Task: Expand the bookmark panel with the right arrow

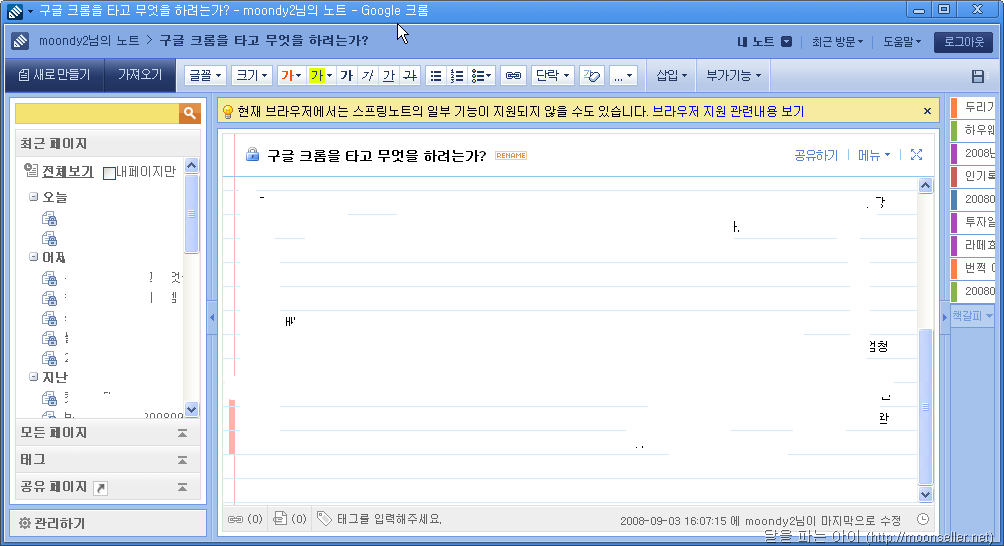Action: (944, 317)
